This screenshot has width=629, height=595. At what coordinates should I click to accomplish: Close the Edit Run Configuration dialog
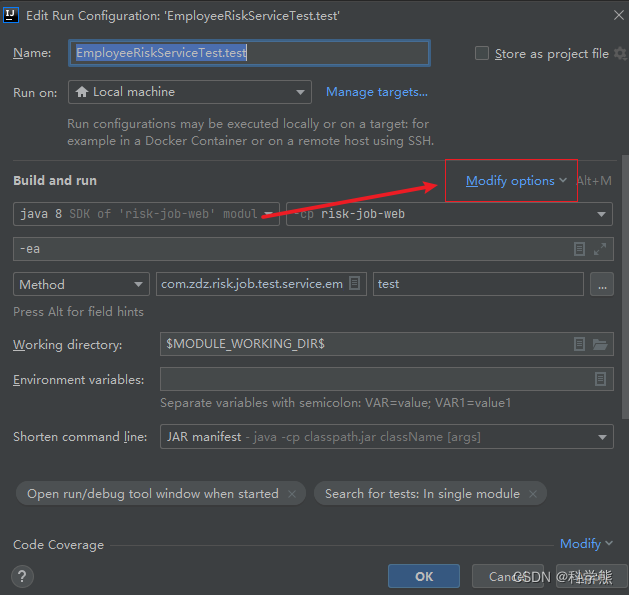point(619,15)
